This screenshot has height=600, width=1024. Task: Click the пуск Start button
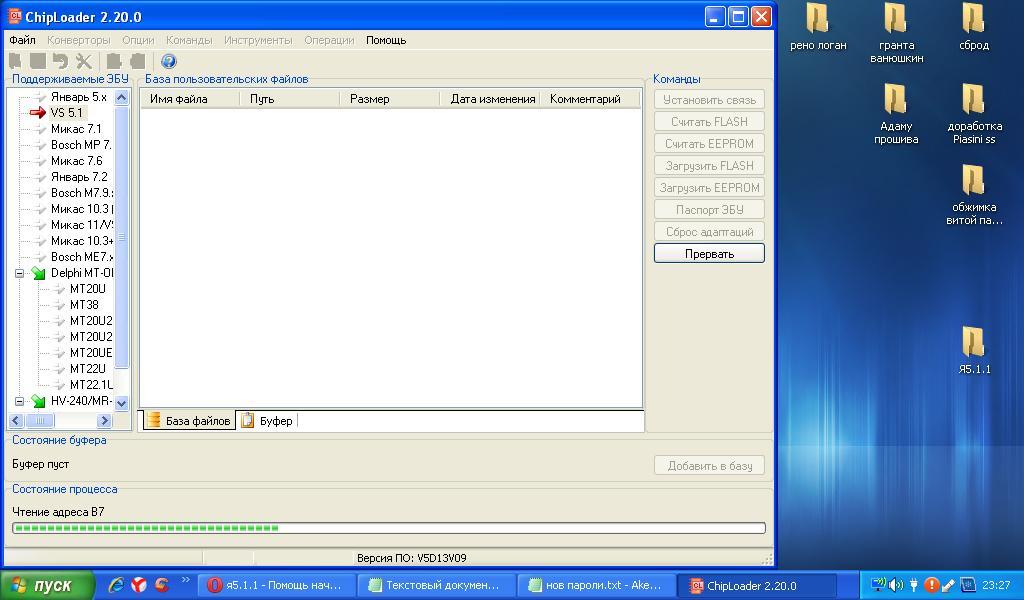tap(47, 585)
